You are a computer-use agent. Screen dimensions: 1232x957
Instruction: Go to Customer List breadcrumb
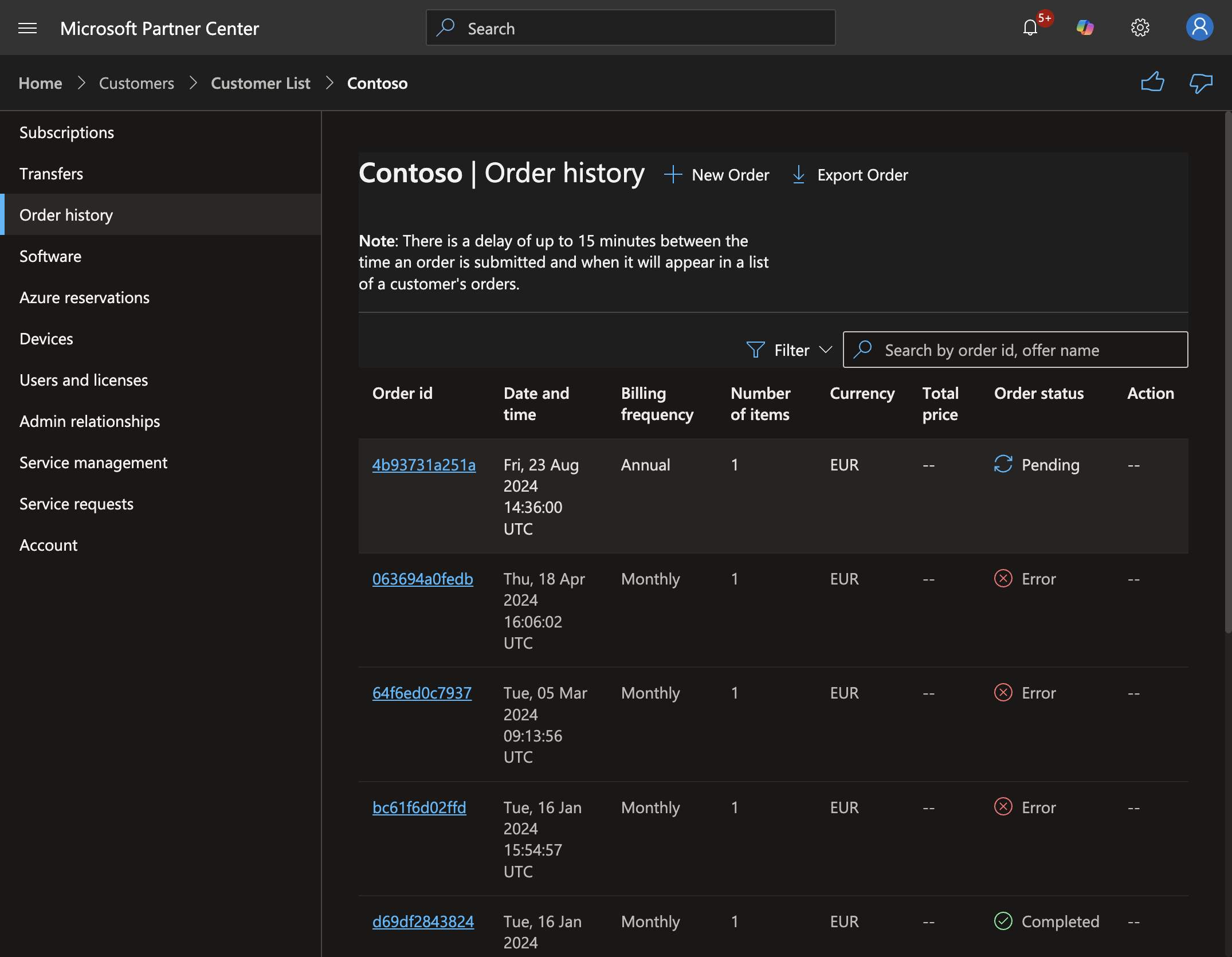(260, 83)
